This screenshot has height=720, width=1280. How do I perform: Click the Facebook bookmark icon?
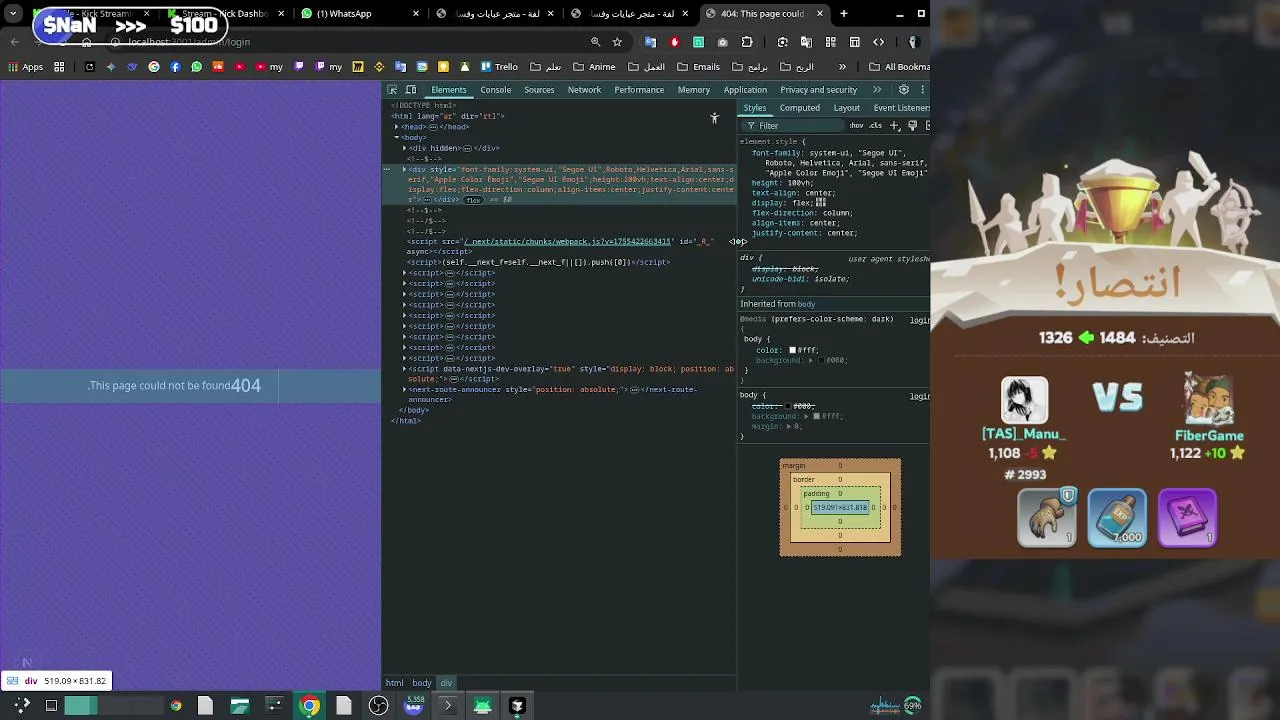(175, 67)
